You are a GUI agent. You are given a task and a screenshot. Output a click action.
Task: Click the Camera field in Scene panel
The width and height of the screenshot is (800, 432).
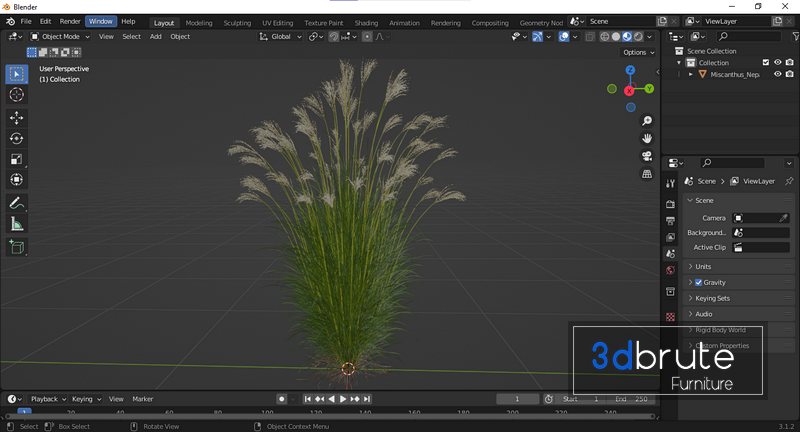click(x=761, y=218)
